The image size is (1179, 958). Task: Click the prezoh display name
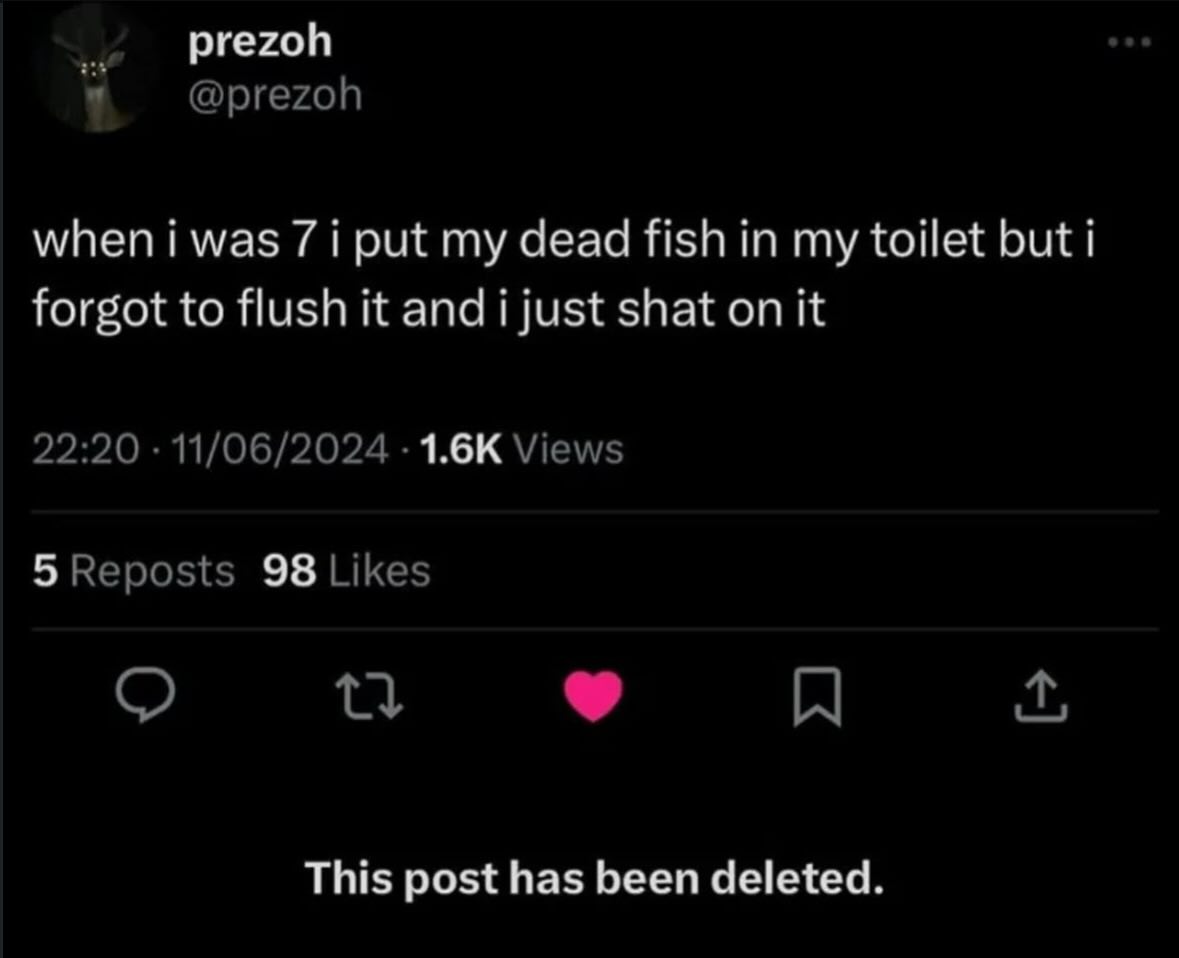pos(259,42)
